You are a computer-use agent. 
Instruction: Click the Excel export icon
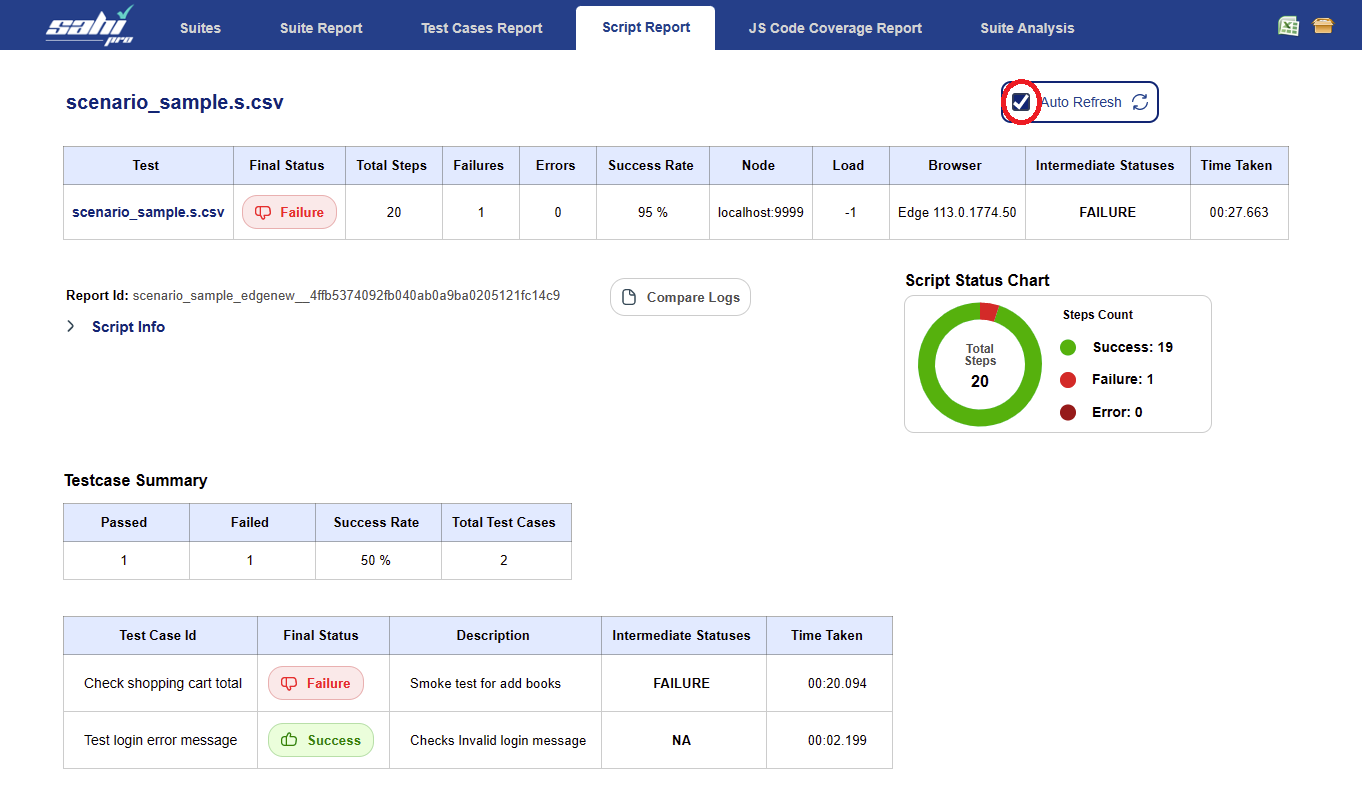(x=1289, y=26)
